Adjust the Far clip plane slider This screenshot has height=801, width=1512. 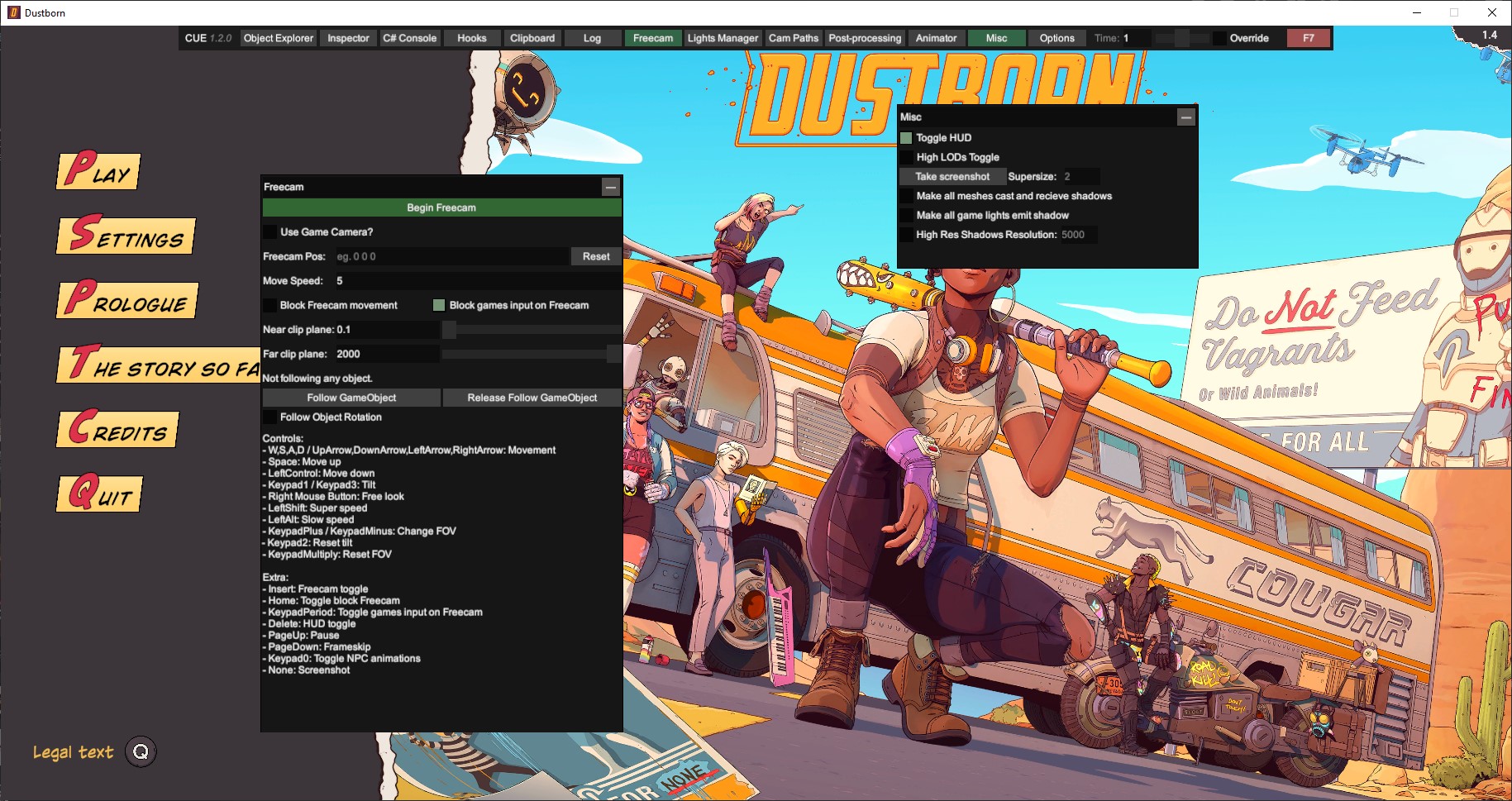[x=532, y=354]
